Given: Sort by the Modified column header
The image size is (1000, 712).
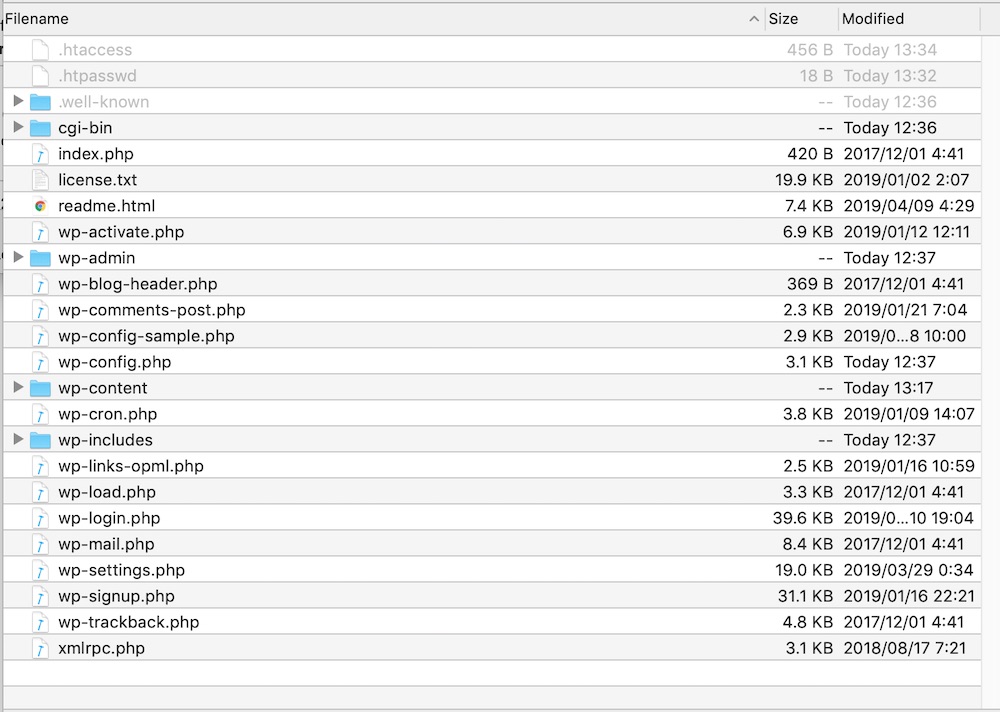Looking at the screenshot, I should coord(909,19).
